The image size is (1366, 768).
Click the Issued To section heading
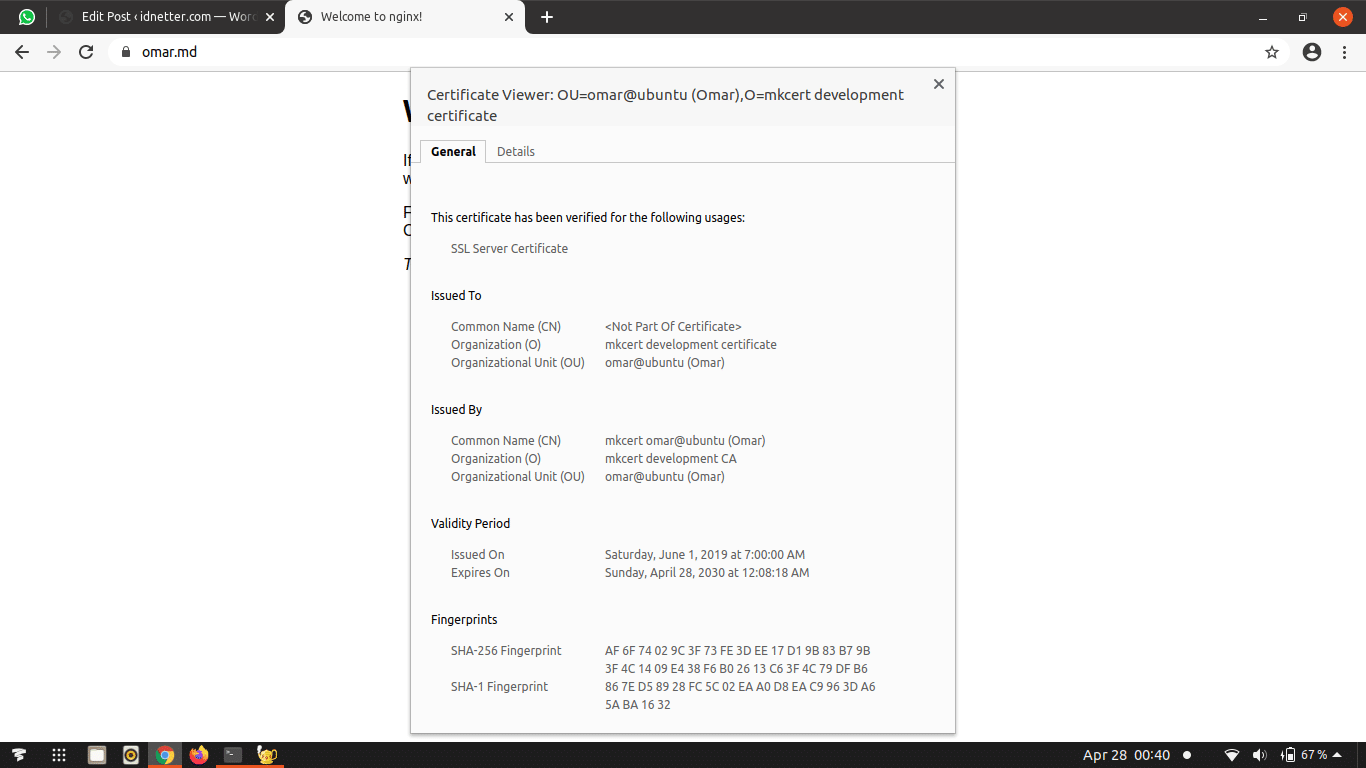pos(456,295)
